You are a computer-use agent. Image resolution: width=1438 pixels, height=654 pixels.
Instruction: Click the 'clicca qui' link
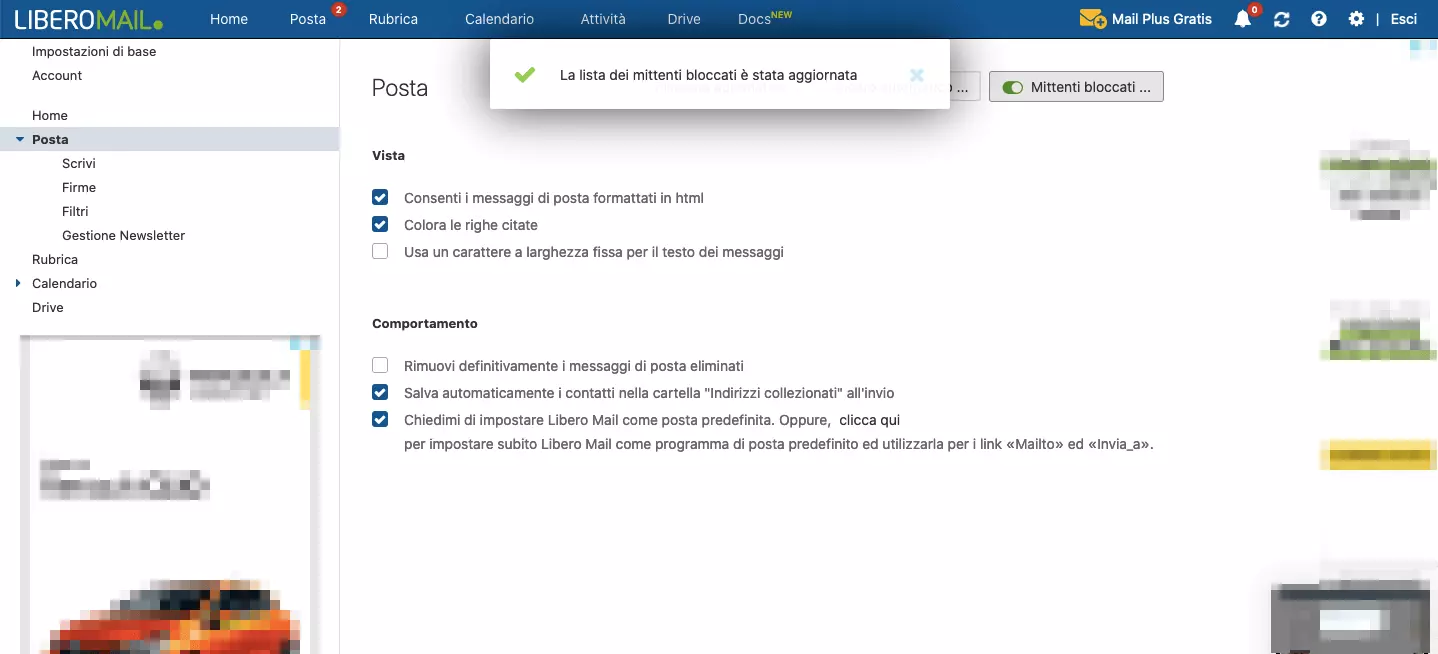pos(869,420)
